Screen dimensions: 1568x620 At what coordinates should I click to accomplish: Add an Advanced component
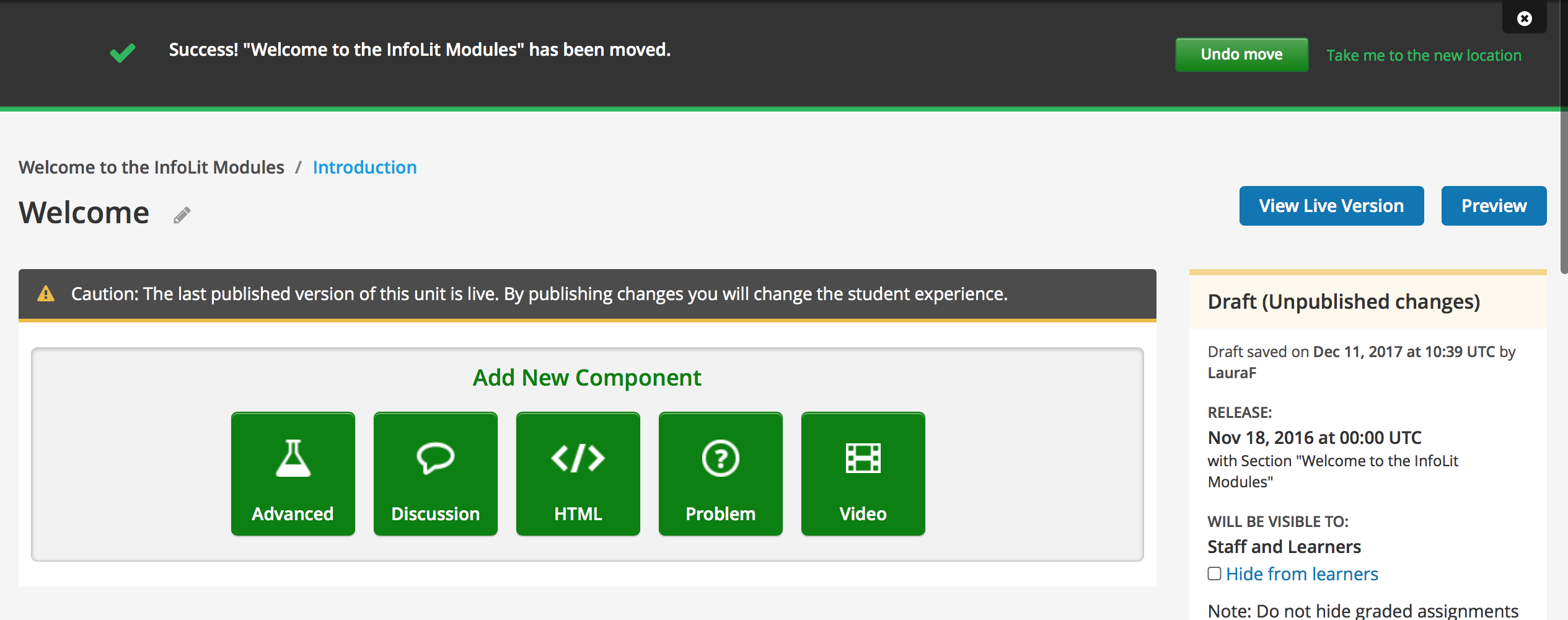pos(293,474)
